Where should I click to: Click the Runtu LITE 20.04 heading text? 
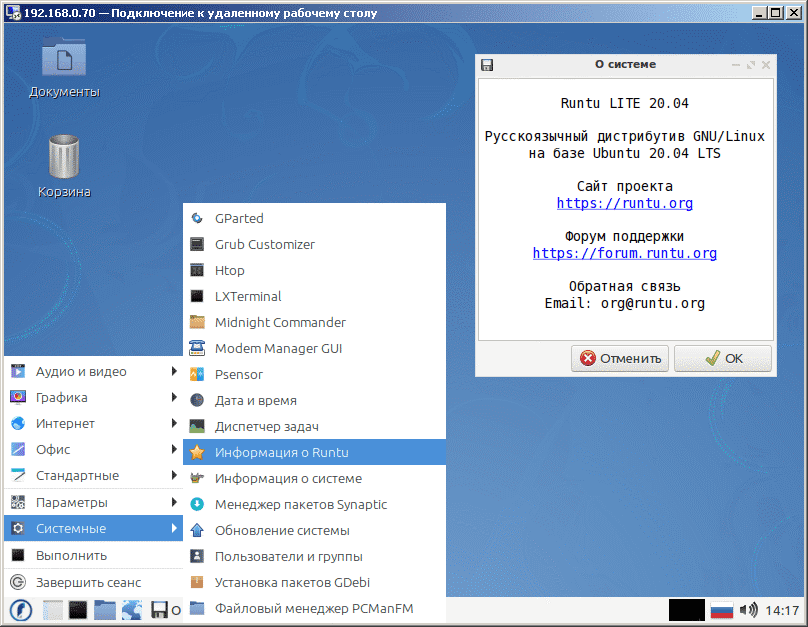click(x=625, y=103)
